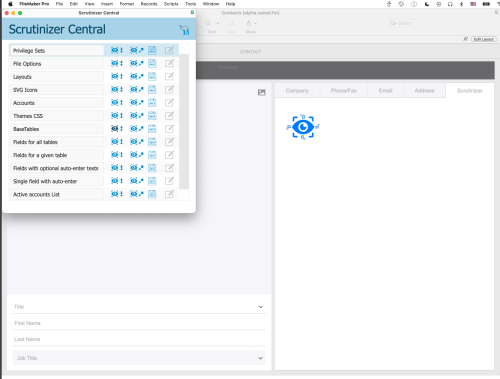Click the pencil edit icon for Accounts
This screenshot has height=379, width=500.
tap(169, 102)
